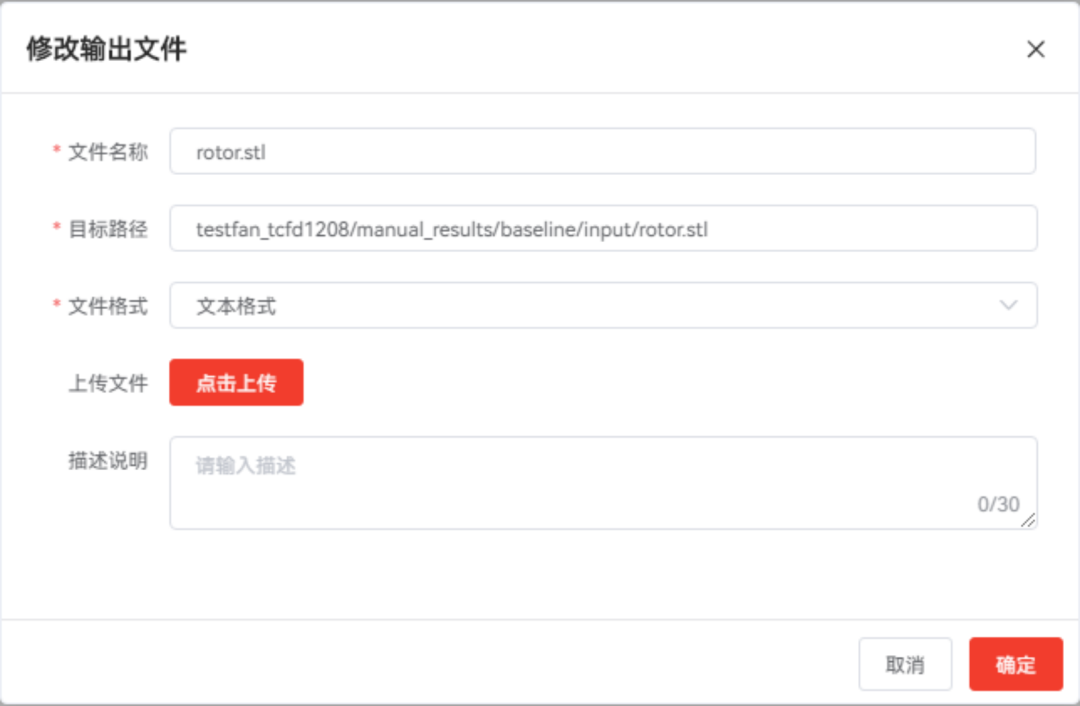Confirm changes with the 确定 button
1080x706 pixels.
pos(1016,664)
